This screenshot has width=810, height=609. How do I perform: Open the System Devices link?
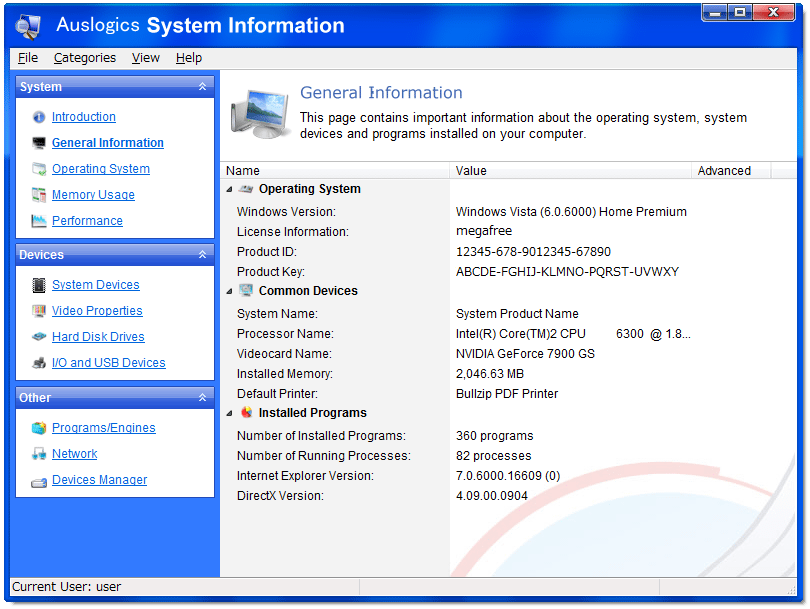point(96,285)
